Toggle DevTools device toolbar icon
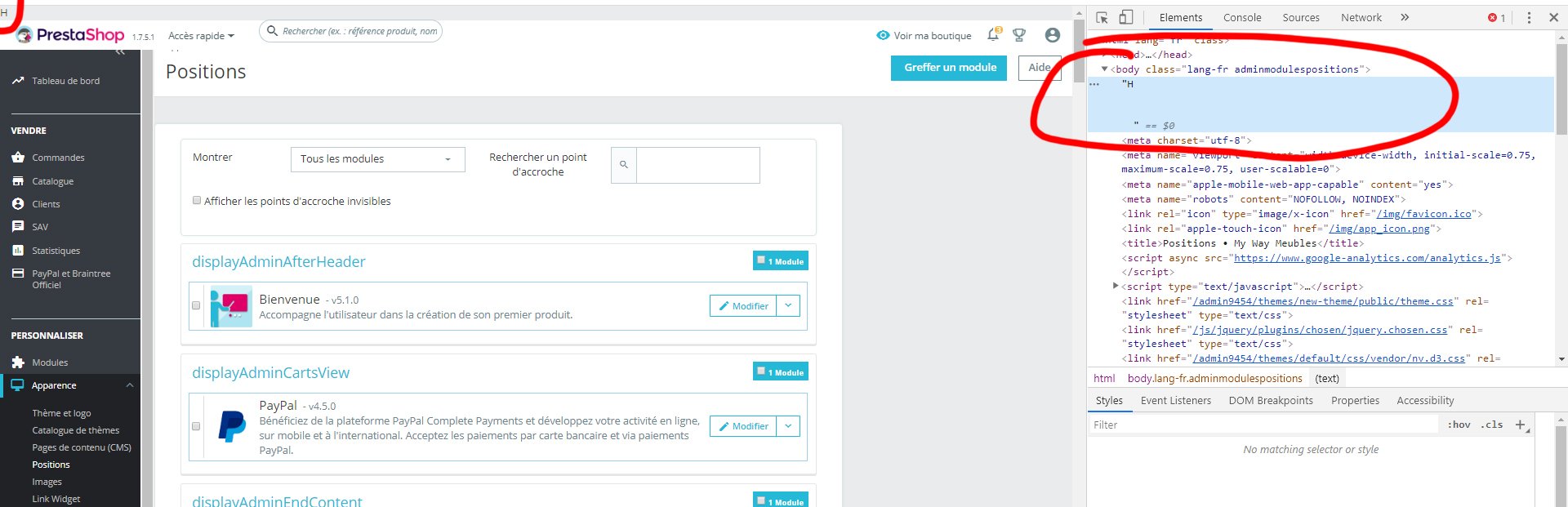This screenshot has width=1568, height=507. [x=1125, y=17]
